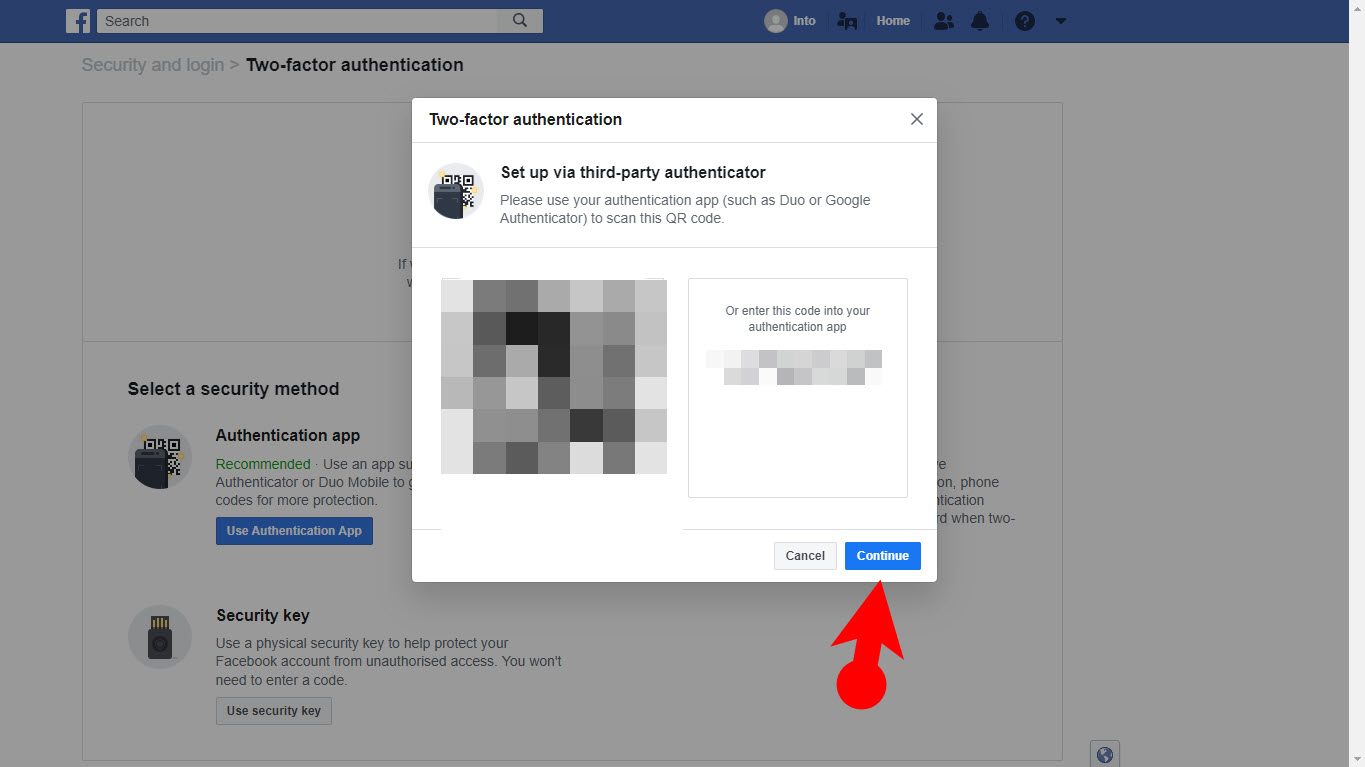The image size is (1365, 767).
Task: Open the help question mark icon
Action: (x=1025, y=21)
